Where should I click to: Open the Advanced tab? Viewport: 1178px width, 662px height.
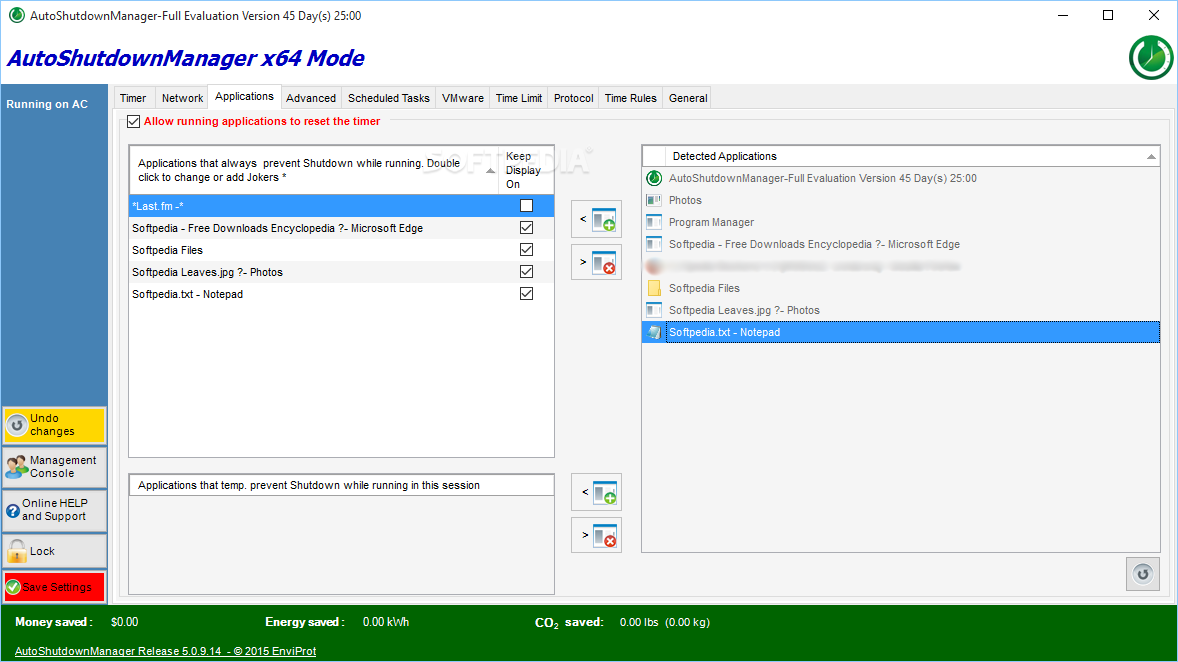click(311, 98)
